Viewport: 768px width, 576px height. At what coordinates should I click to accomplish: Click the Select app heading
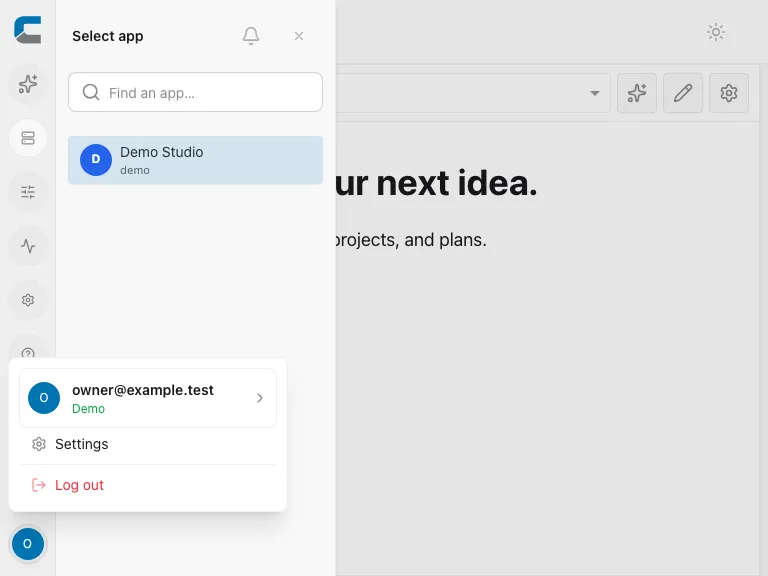tap(108, 36)
